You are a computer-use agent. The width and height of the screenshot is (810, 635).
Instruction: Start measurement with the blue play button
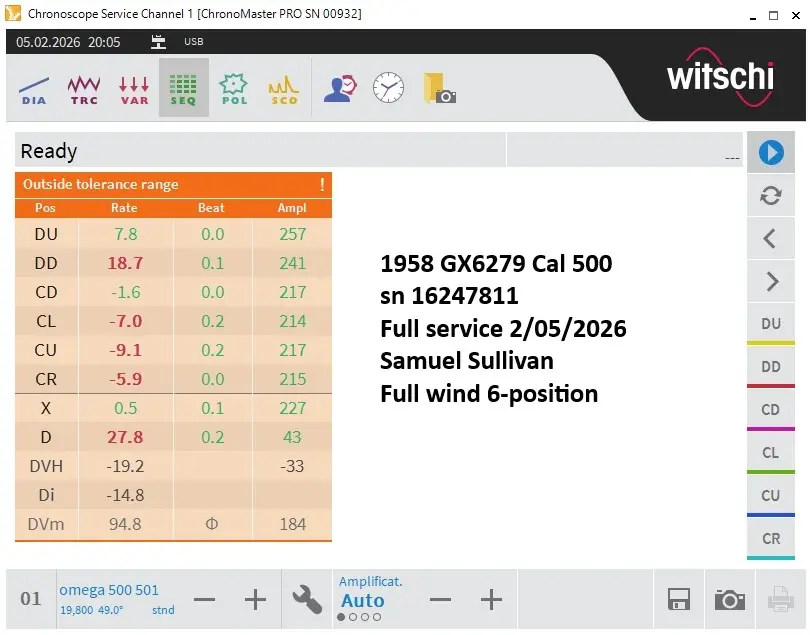coord(770,152)
